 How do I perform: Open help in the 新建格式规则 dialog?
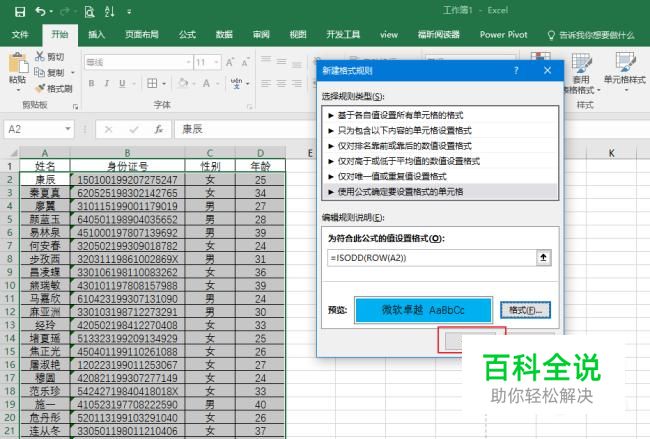point(516,70)
